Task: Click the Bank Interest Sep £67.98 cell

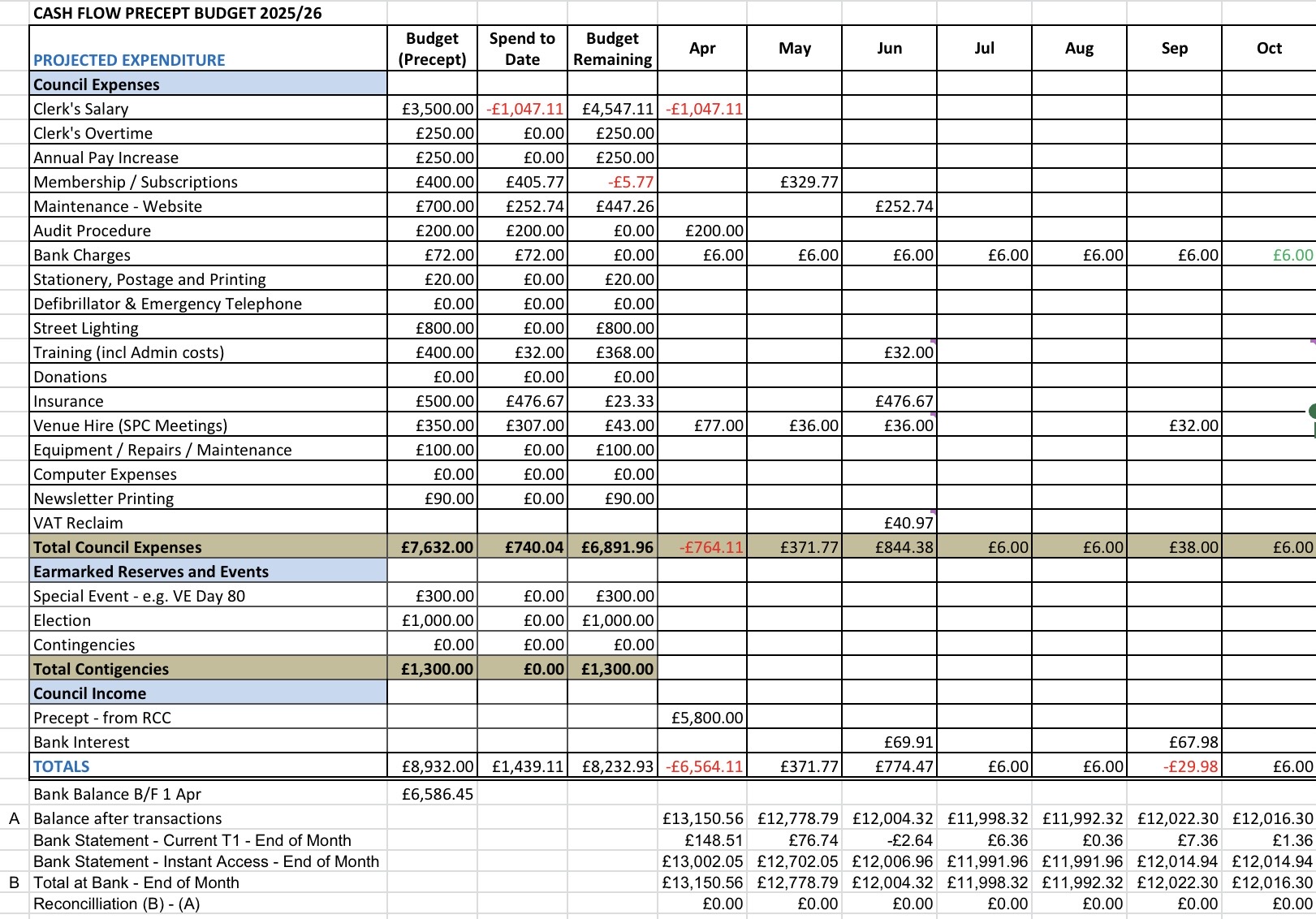Action: coord(1174,742)
